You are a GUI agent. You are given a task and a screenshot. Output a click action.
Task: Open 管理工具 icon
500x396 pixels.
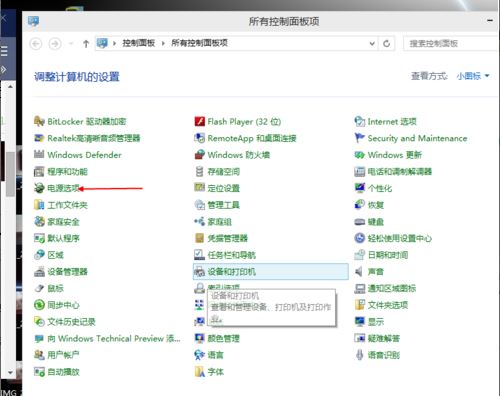(x=199, y=205)
